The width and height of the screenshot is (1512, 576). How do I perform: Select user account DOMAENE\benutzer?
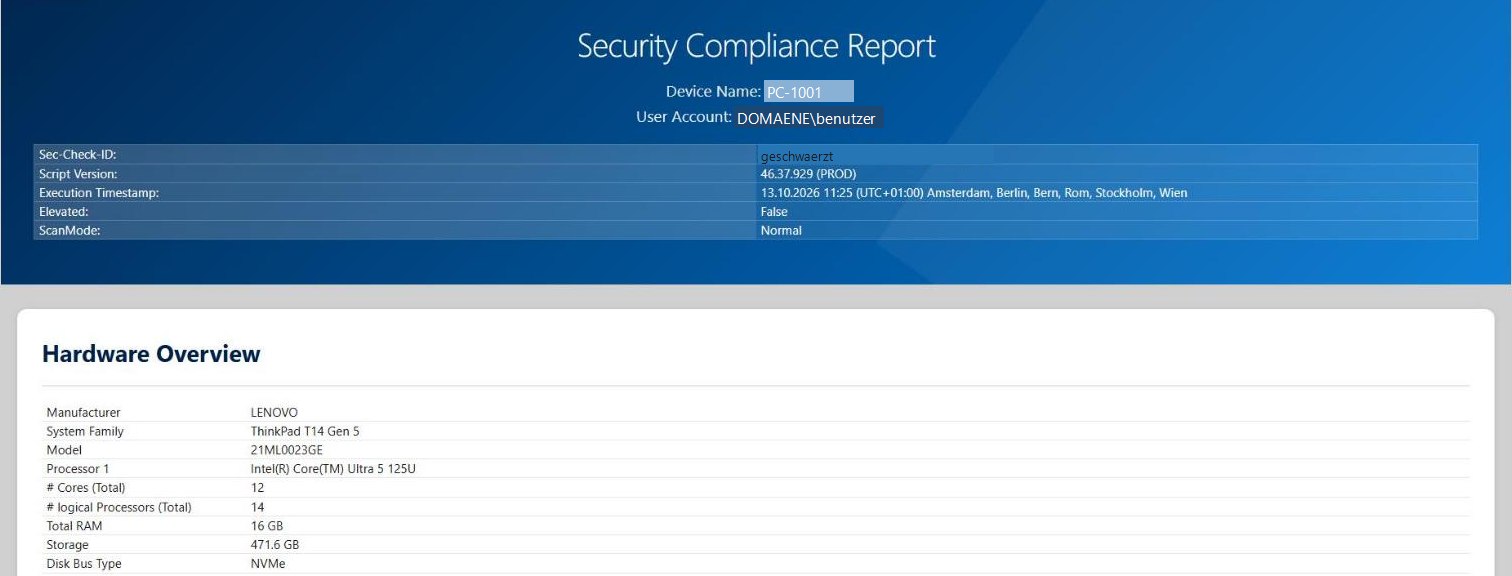point(806,118)
